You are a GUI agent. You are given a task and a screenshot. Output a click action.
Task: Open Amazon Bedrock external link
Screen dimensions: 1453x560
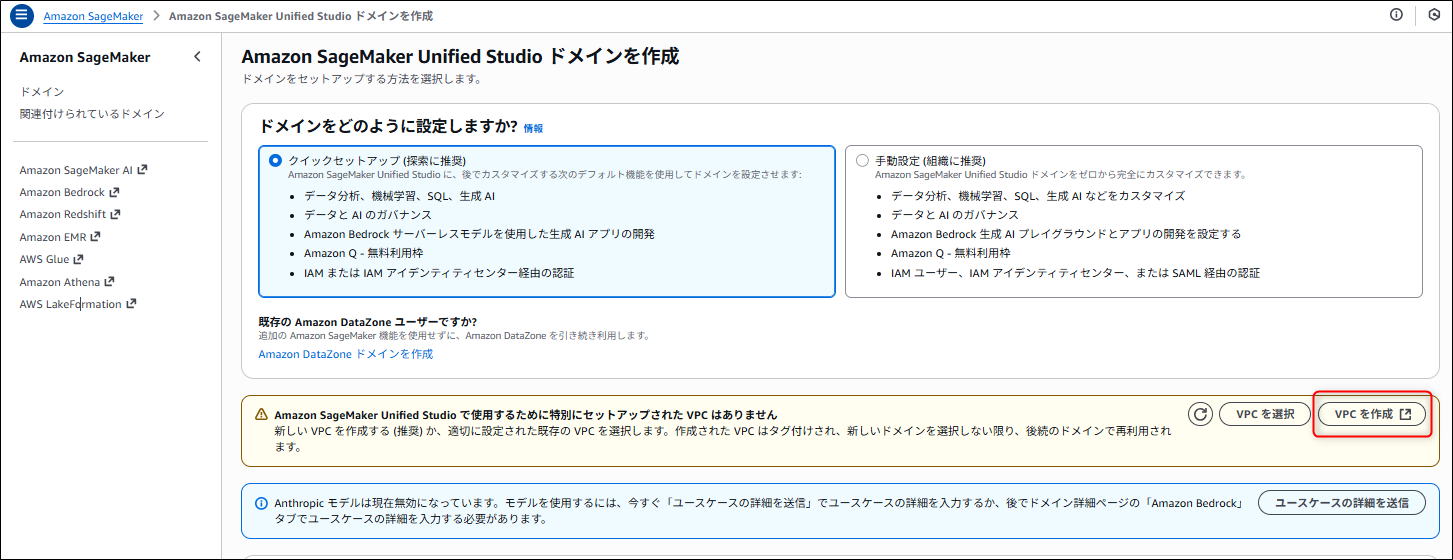tap(69, 192)
